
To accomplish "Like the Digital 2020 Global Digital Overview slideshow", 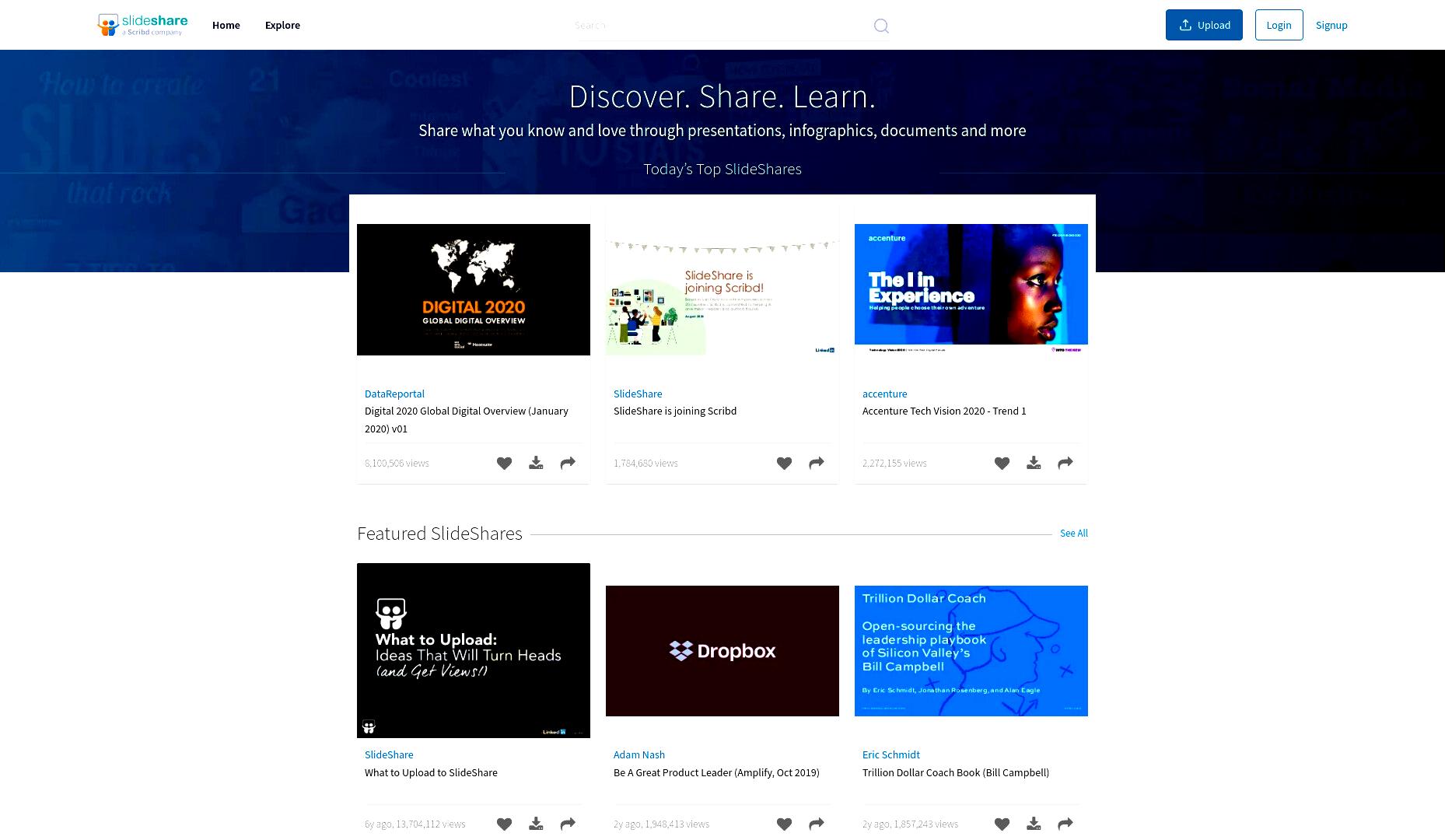I will click(504, 463).
